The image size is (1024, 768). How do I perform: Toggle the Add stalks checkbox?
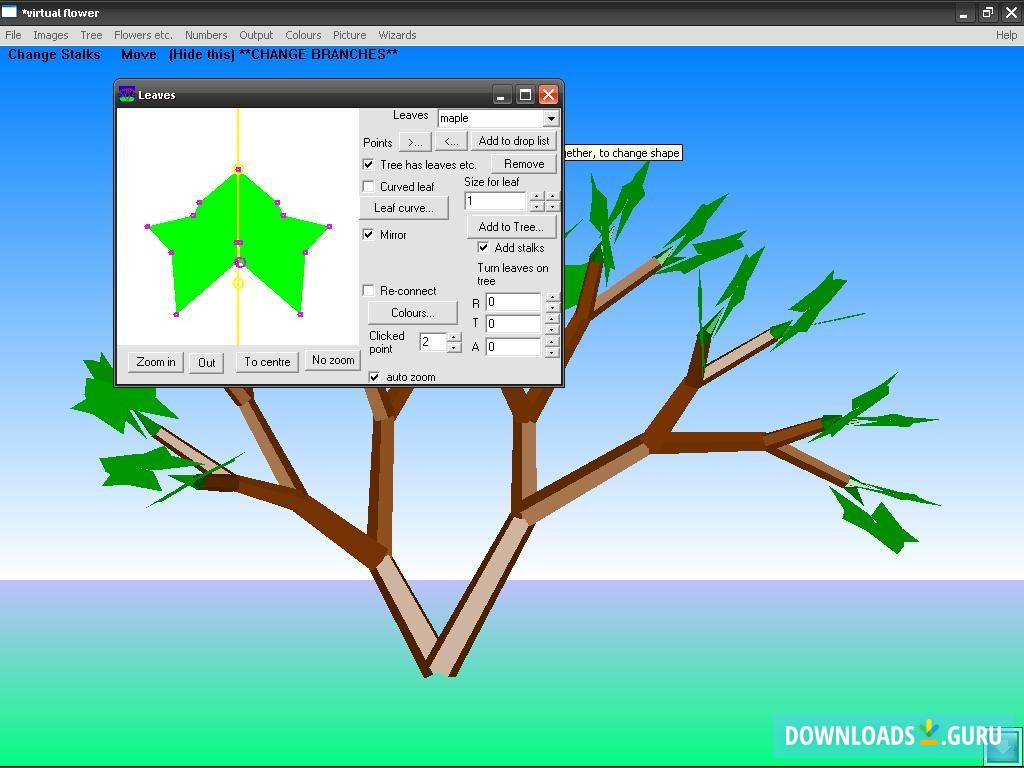pos(483,248)
